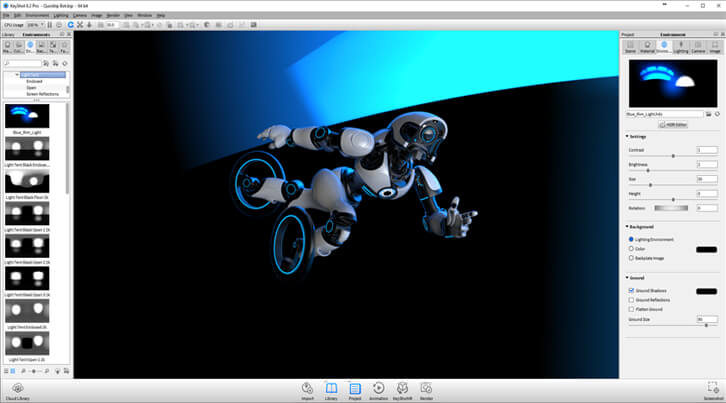Toggle the Project panel icon

(x=355, y=388)
